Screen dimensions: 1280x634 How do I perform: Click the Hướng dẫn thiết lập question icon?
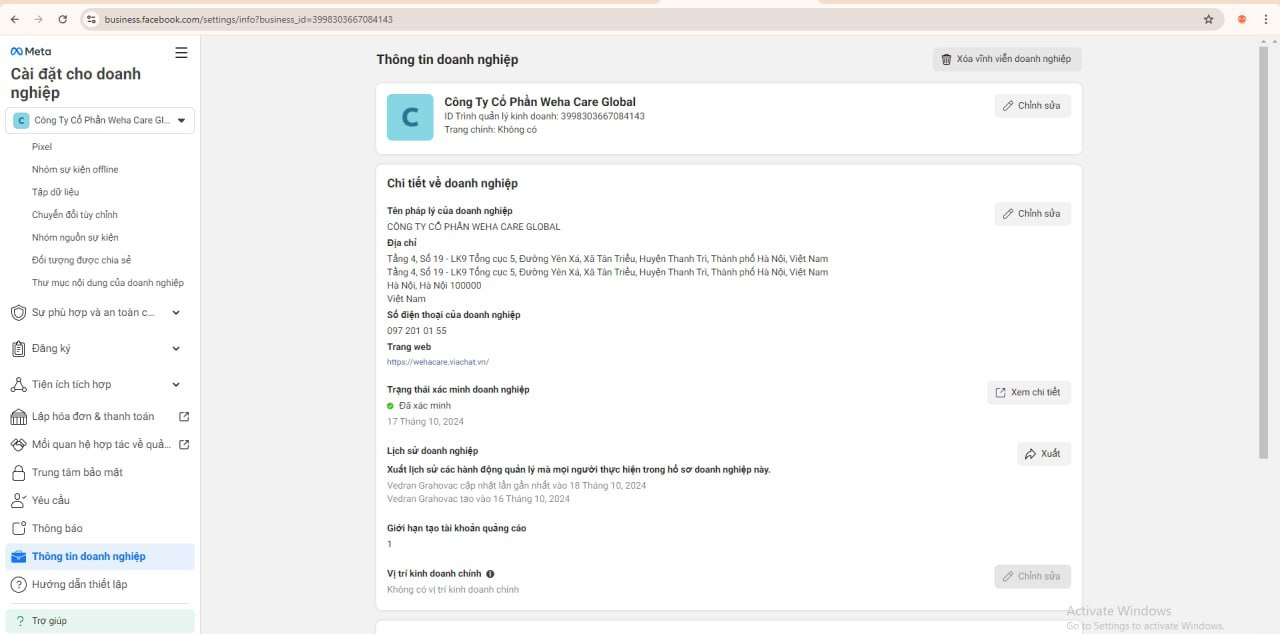pyautogui.click(x=18, y=585)
